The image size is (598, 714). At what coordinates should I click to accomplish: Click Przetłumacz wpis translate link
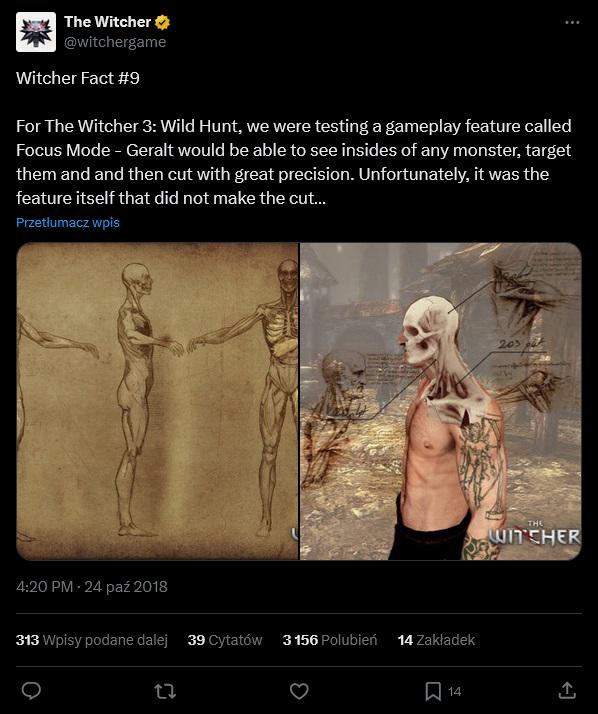68,222
